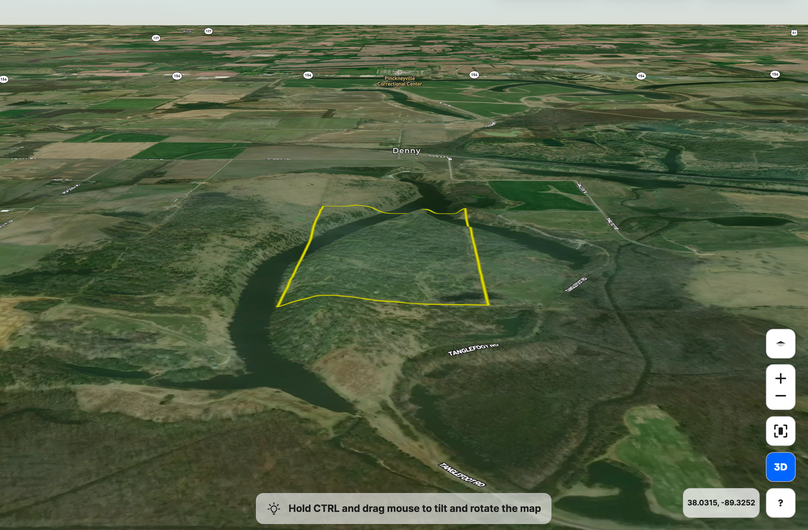Click the yellow boundary's bottom-right corner
Screen dimensions: 808x530
(488, 304)
